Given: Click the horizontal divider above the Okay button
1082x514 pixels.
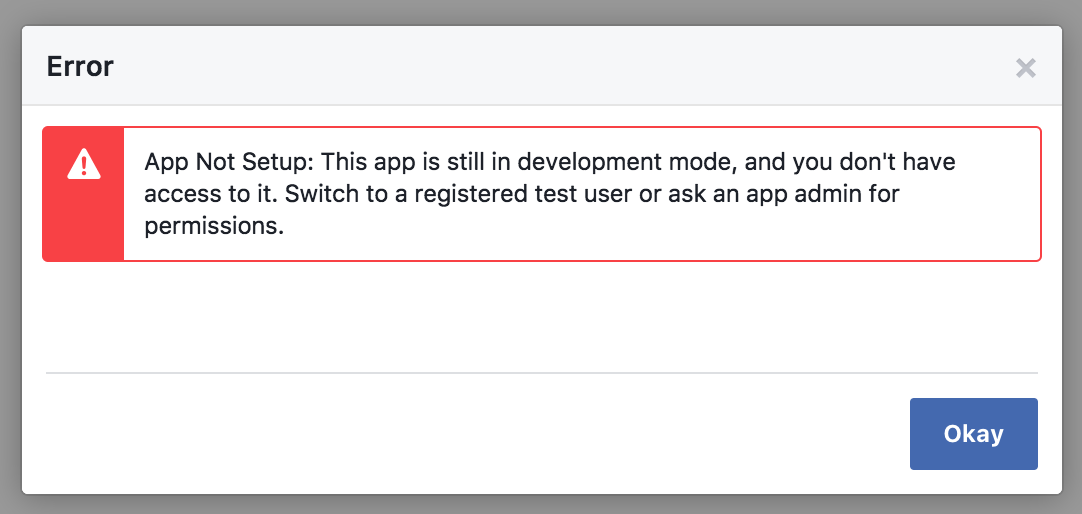Looking at the screenshot, I should [x=541, y=373].
